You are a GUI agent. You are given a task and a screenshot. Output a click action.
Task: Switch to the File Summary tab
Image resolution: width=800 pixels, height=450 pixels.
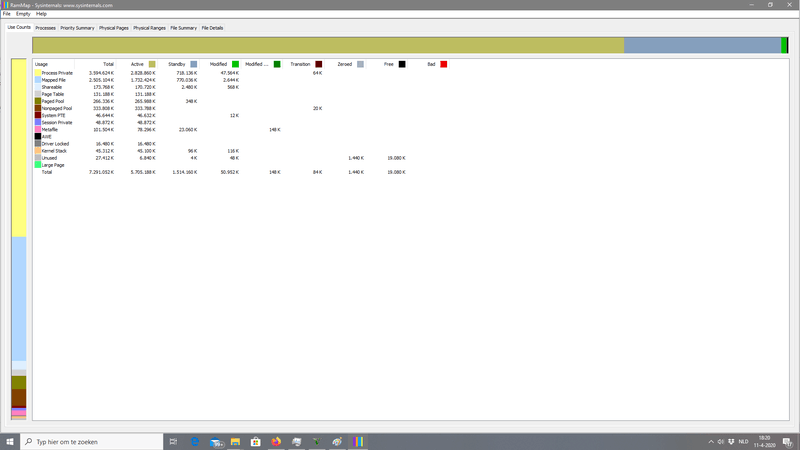pos(184,28)
